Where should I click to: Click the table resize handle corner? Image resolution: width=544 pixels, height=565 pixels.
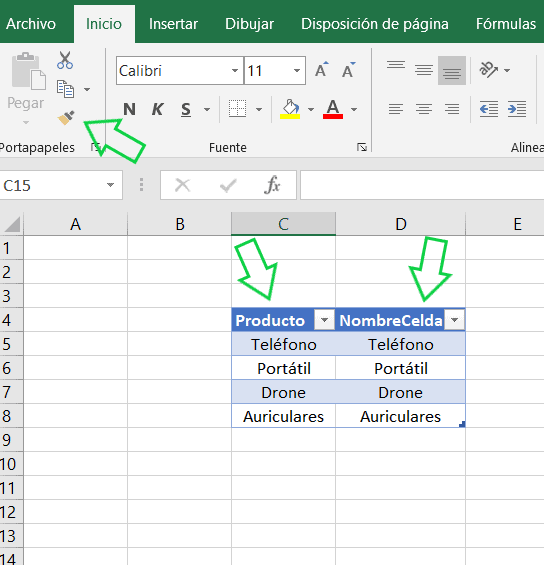tap(462, 424)
